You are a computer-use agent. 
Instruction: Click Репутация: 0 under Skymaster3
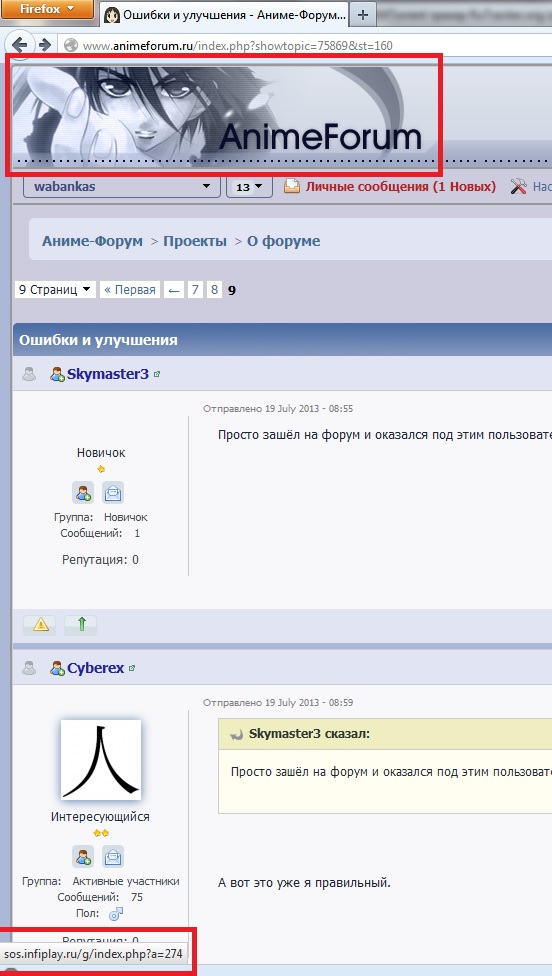pyautogui.click(x=100, y=560)
